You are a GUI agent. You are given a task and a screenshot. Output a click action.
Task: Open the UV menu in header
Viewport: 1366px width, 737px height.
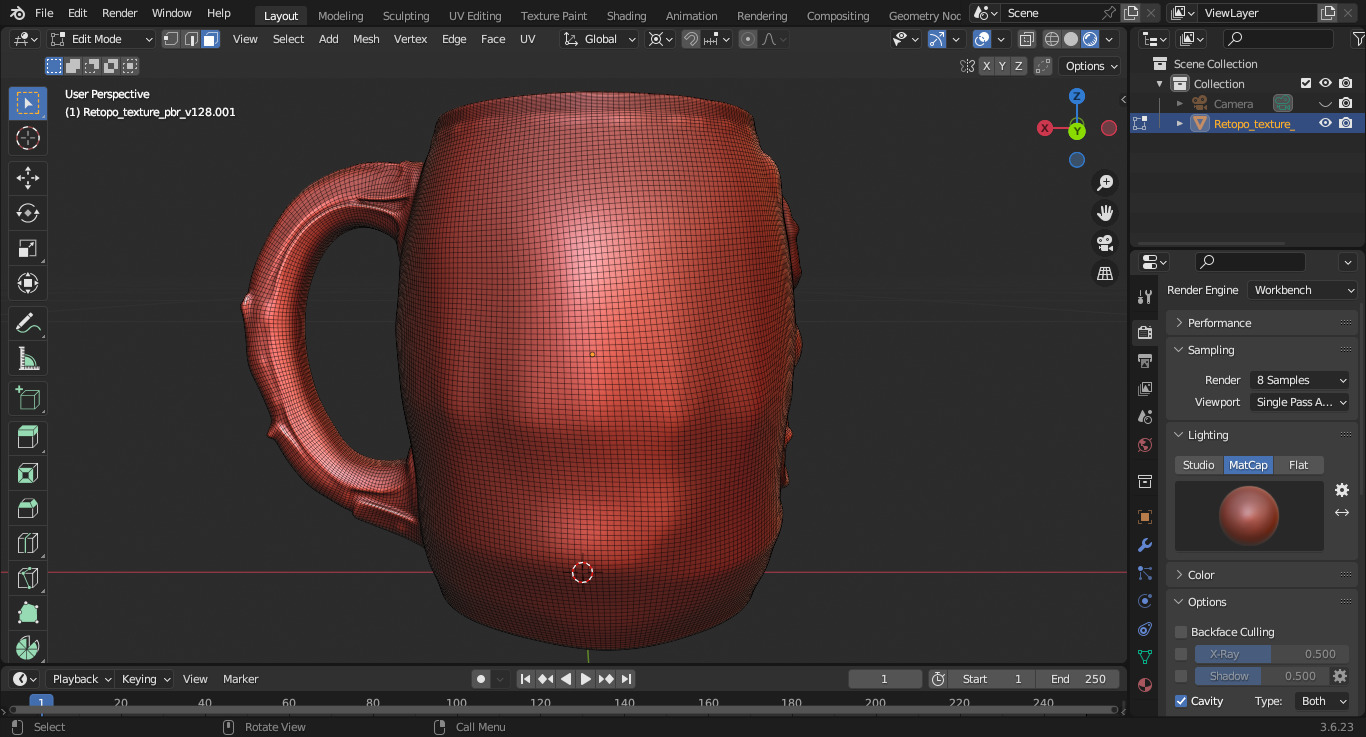pyautogui.click(x=527, y=39)
